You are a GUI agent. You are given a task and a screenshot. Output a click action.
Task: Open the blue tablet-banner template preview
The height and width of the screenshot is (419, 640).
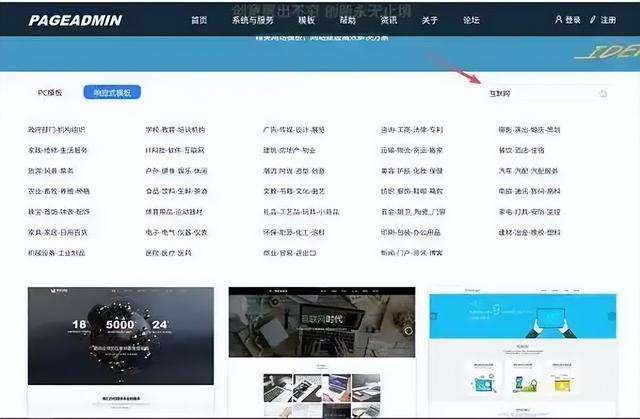coord(523,352)
